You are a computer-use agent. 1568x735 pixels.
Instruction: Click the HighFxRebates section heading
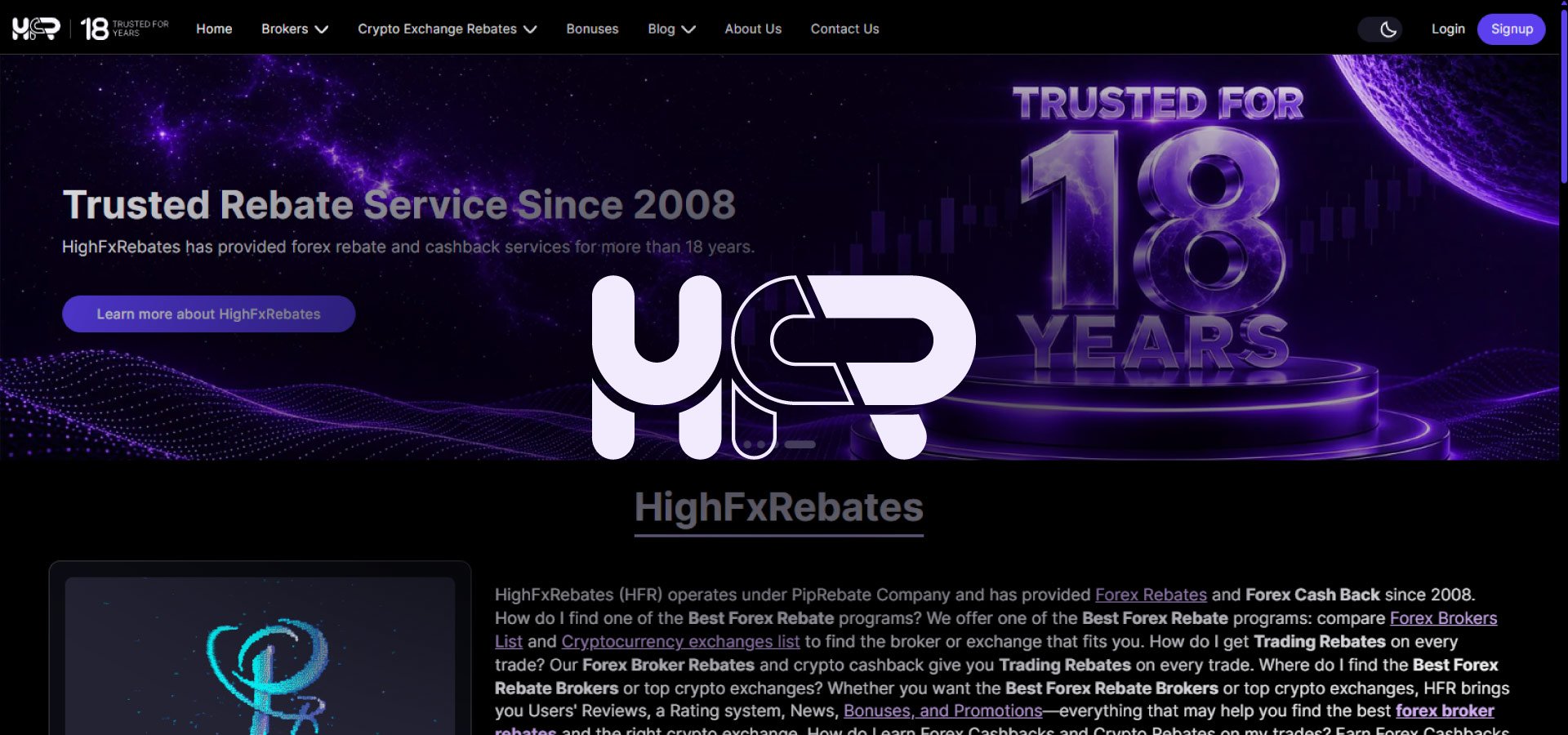click(779, 508)
